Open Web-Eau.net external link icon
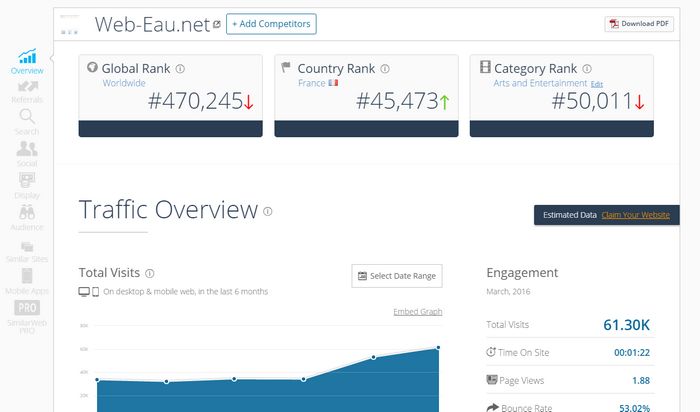This screenshot has width=700, height=412. coord(217,25)
